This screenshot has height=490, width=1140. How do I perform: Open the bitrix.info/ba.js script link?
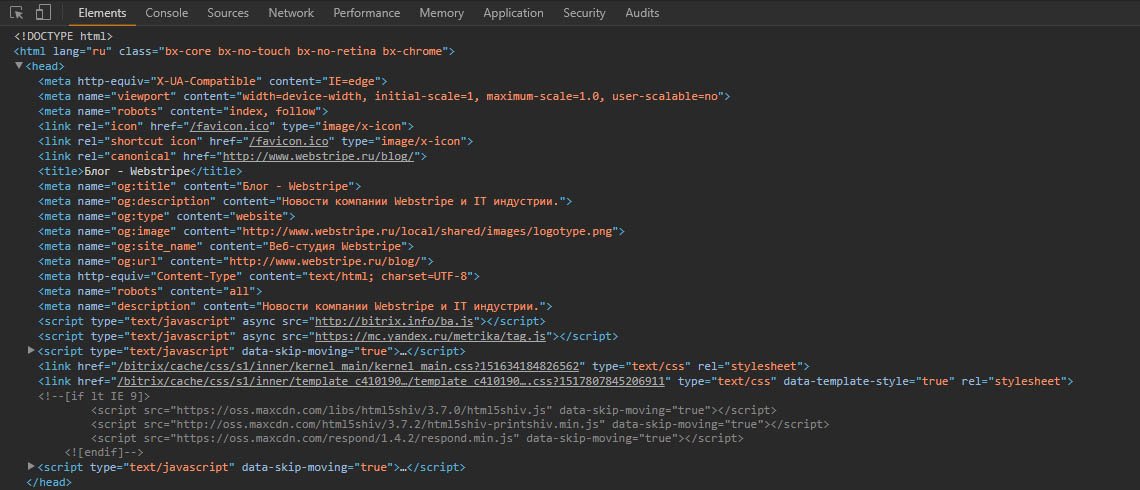click(x=395, y=321)
